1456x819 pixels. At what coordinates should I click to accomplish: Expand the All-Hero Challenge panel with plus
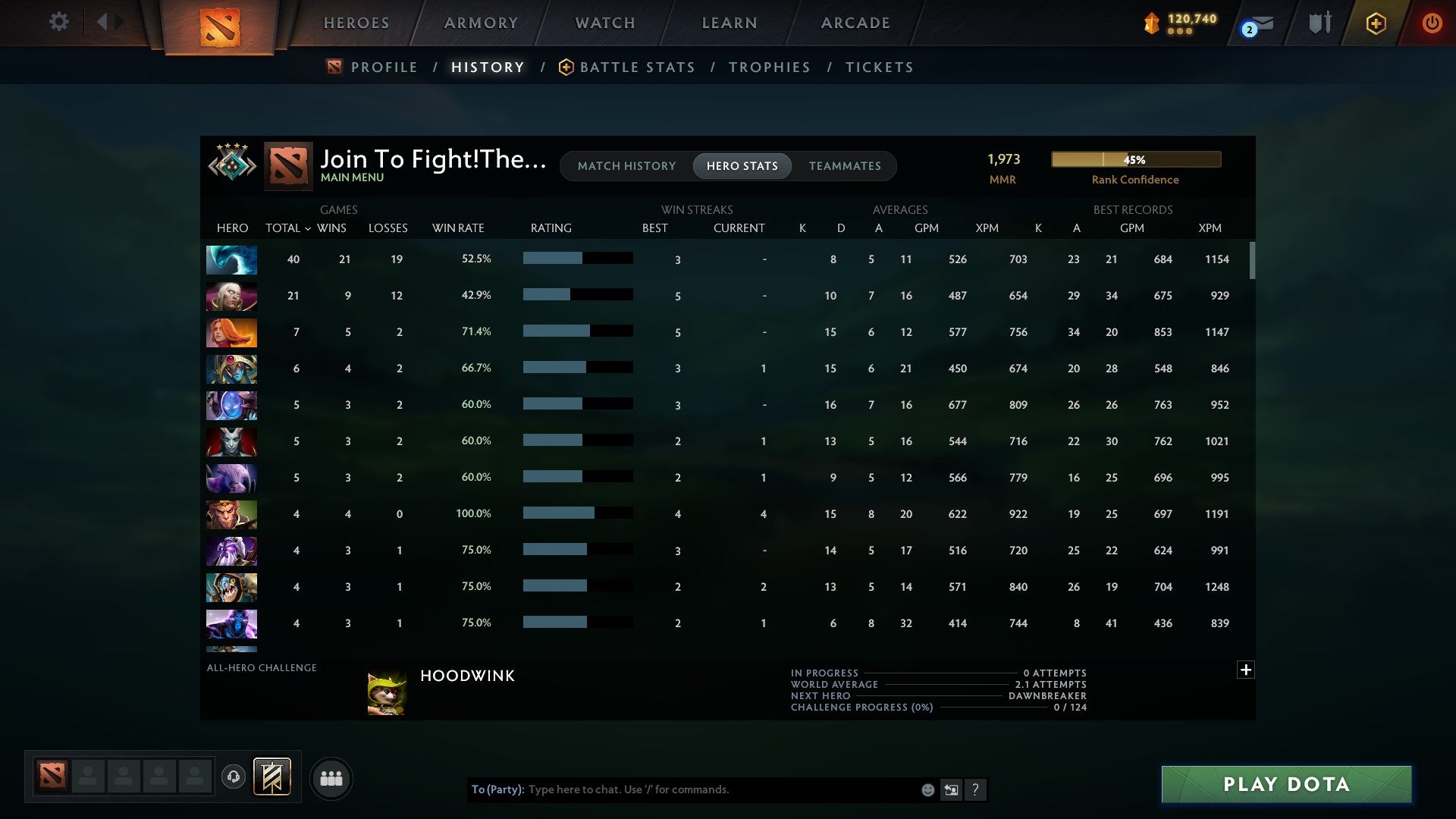[x=1246, y=670]
